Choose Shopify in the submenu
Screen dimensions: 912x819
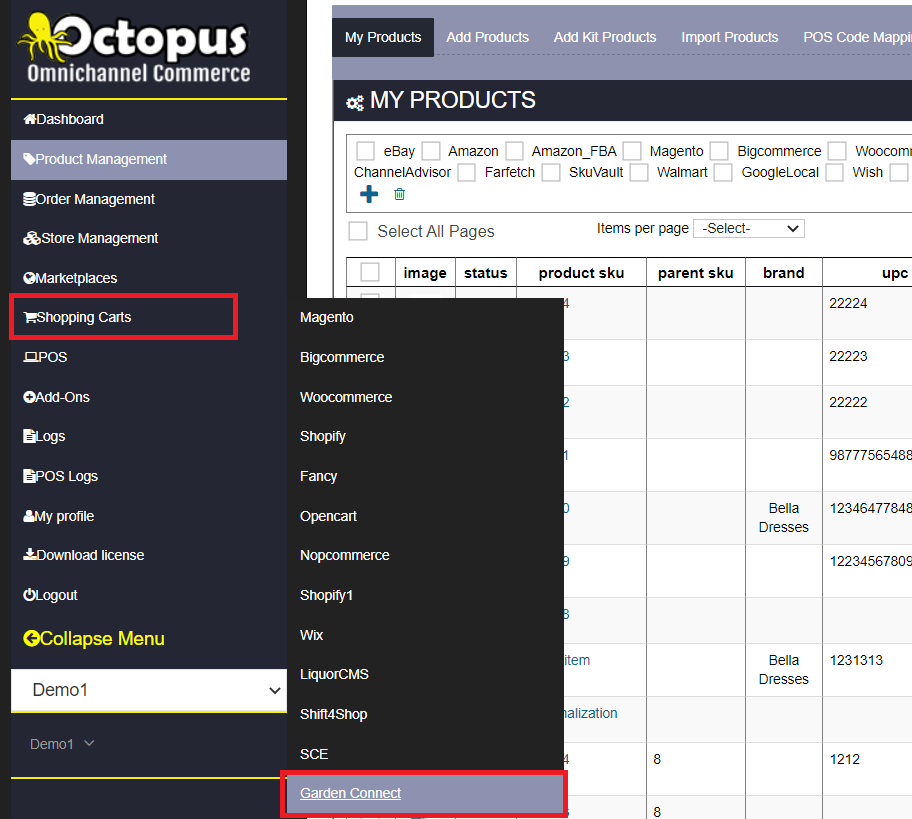(323, 436)
